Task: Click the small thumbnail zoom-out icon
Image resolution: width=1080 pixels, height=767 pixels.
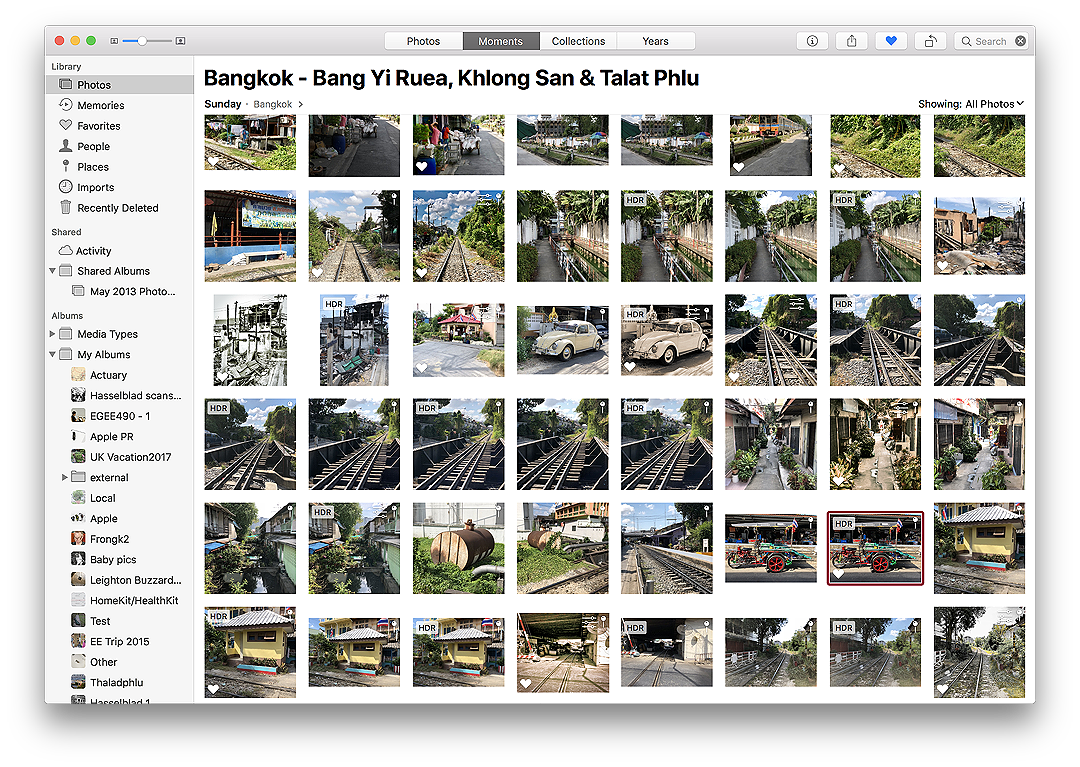Action: click(114, 41)
